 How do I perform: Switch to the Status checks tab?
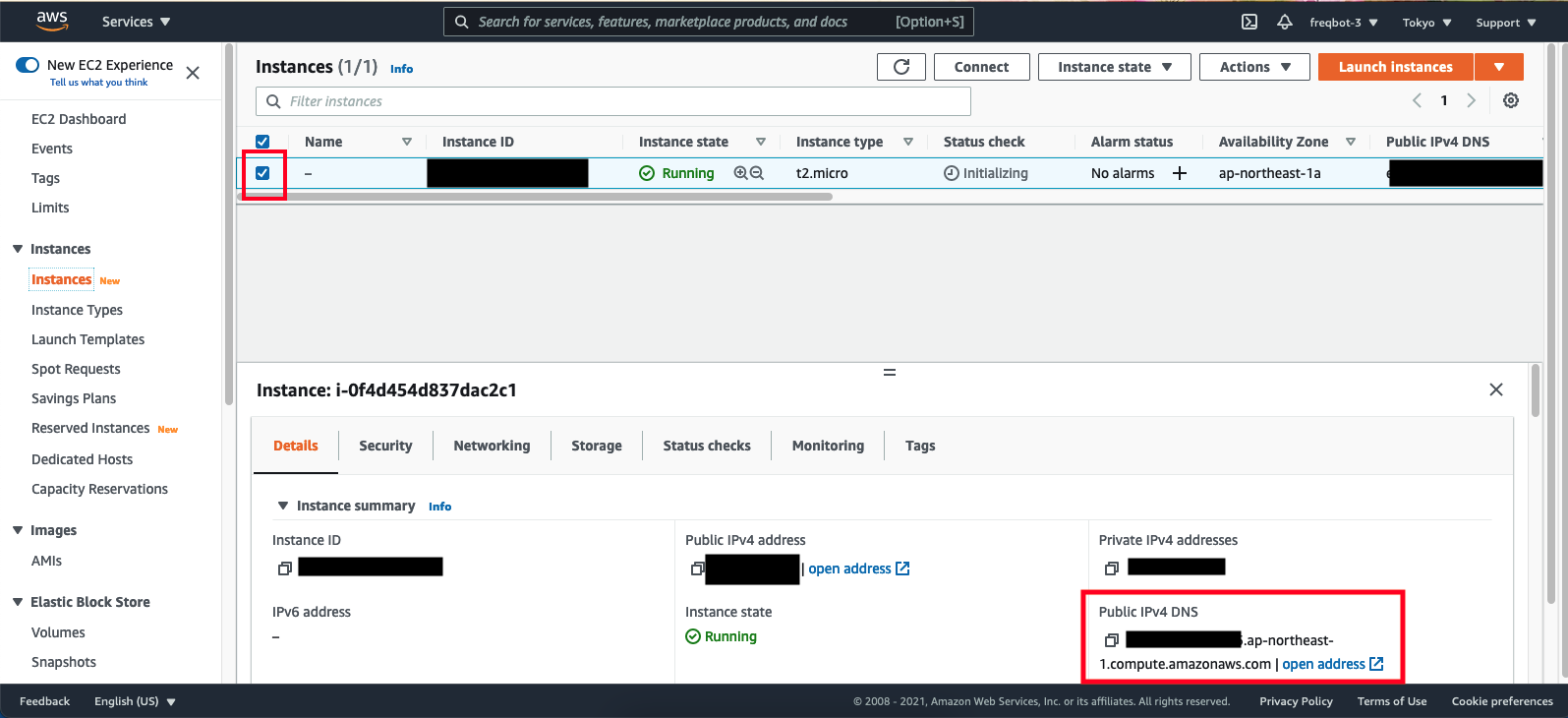pos(707,446)
